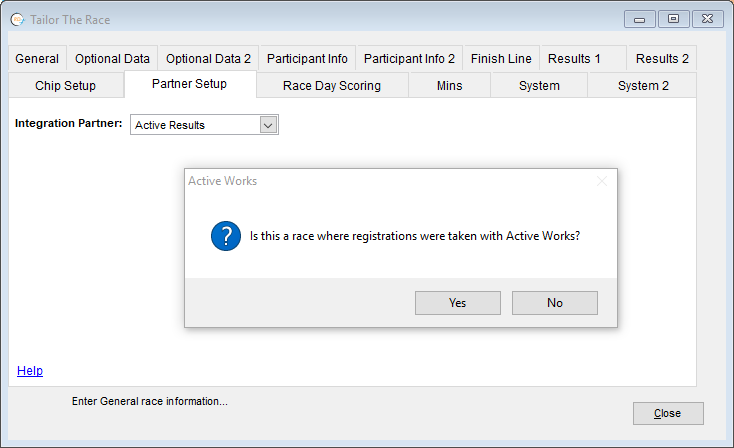The width and height of the screenshot is (734, 448).
Task: Open the Finish Line tab
Action: point(501,59)
